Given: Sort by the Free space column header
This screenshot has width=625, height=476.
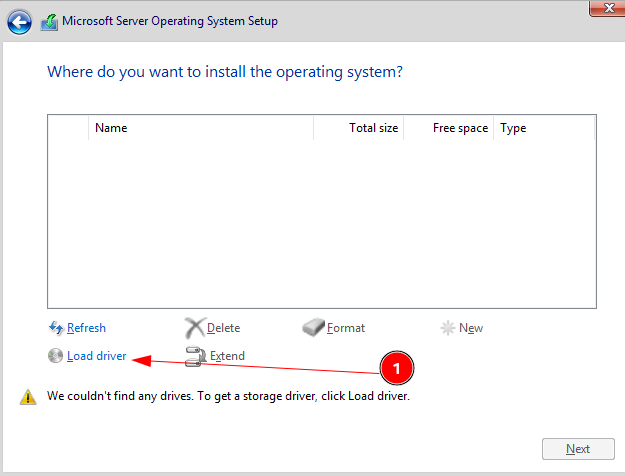Looking at the screenshot, I should (x=449, y=128).
